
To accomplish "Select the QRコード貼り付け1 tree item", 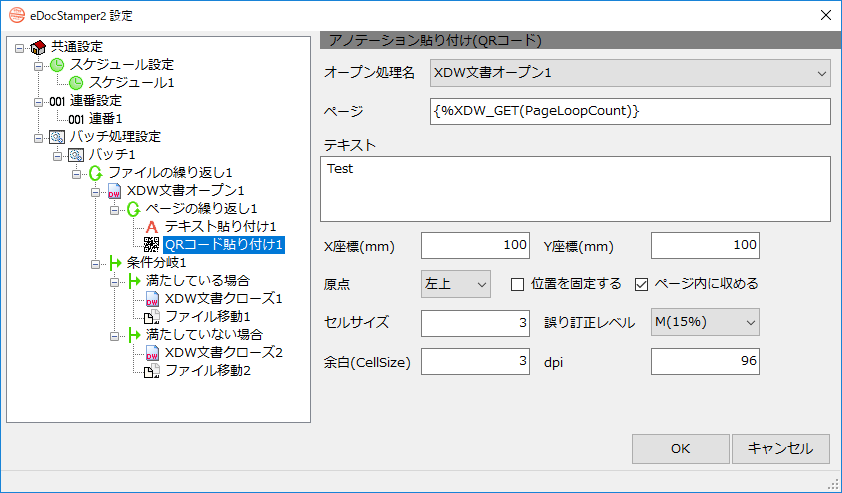I will pos(223,245).
